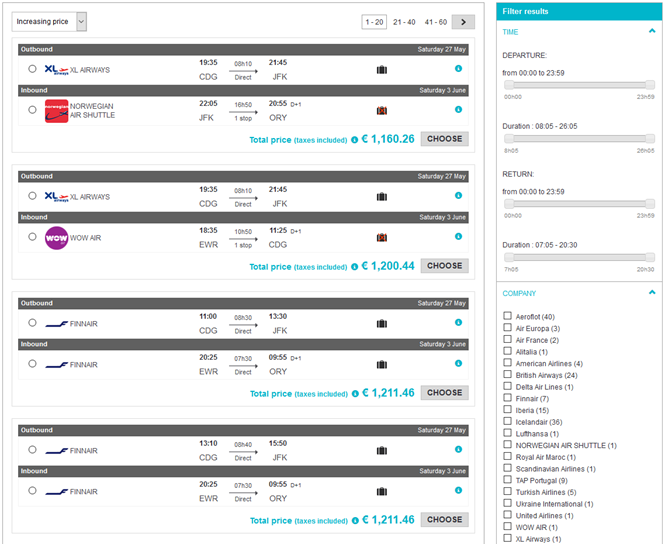
Task: Click the info icon beside the €1,200.44 total price
Action: [x=355, y=267]
